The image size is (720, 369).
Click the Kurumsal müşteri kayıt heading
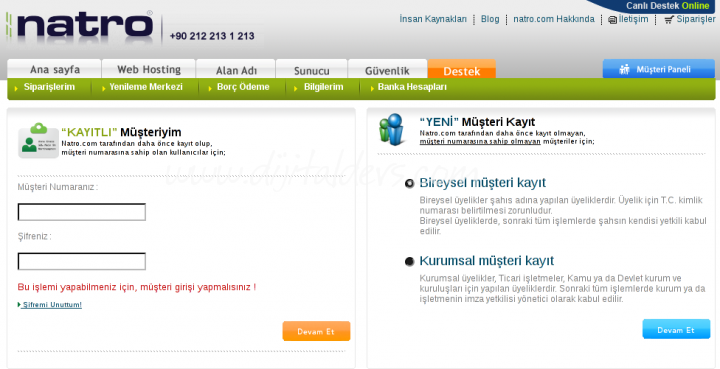pyautogui.click(x=487, y=261)
